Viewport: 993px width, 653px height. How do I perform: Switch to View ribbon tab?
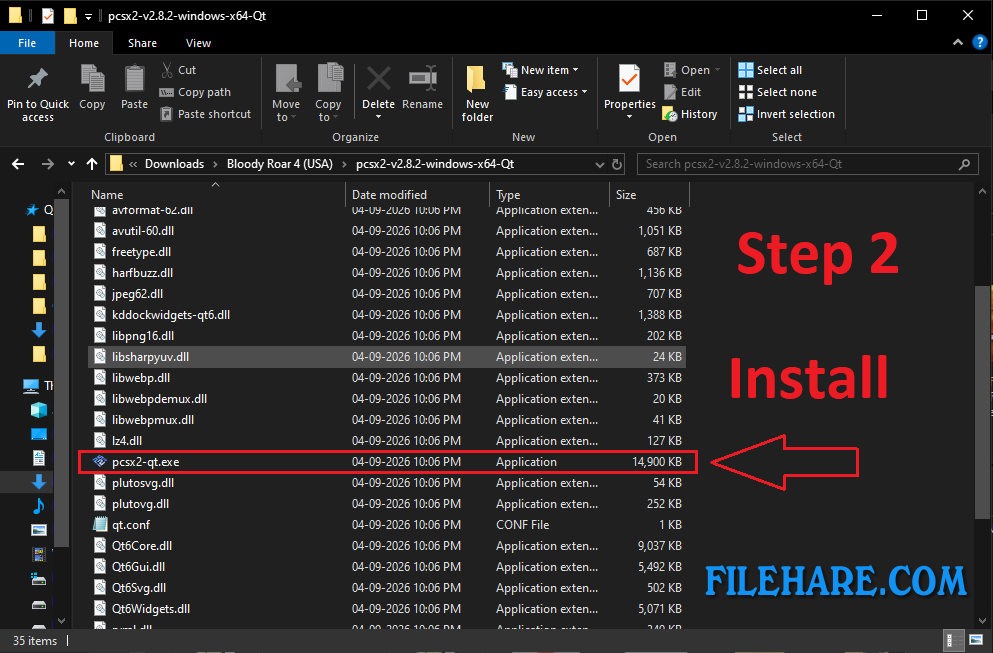(198, 43)
